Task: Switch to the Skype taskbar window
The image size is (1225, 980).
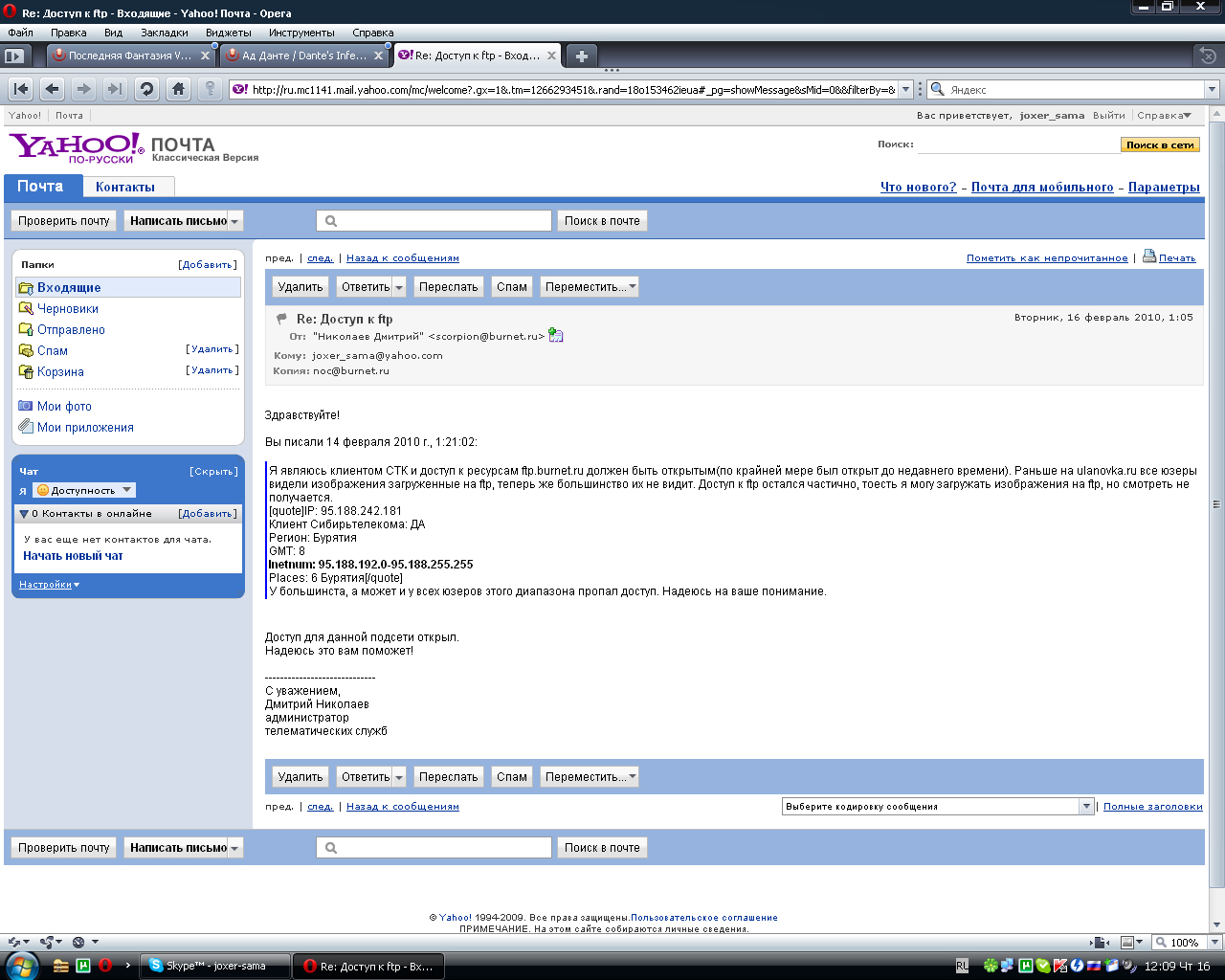Action: pyautogui.click(x=215, y=966)
